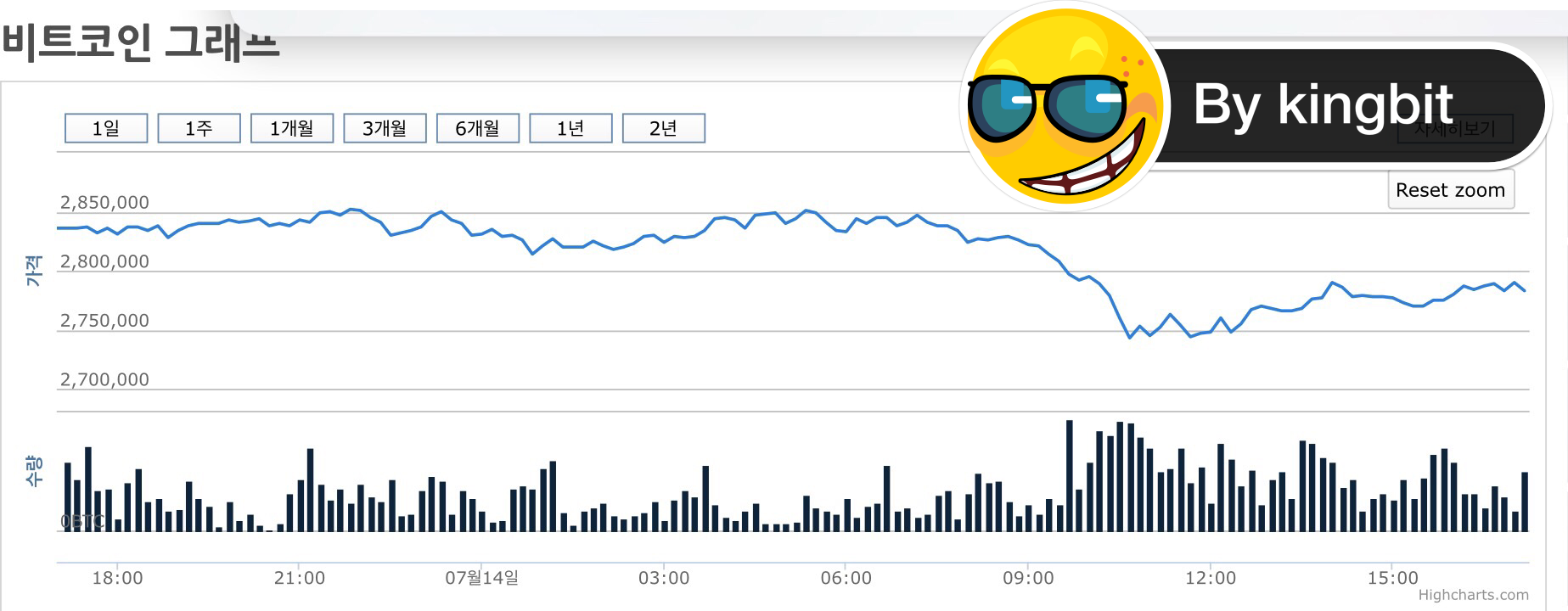
Task: Click the 2,750,000 price axis label
Action: pyautogui.click(x=104, y=321)
